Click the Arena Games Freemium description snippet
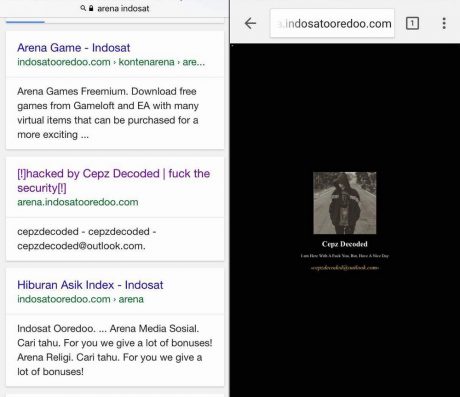The image size is (460, 397). pos(108,113)
